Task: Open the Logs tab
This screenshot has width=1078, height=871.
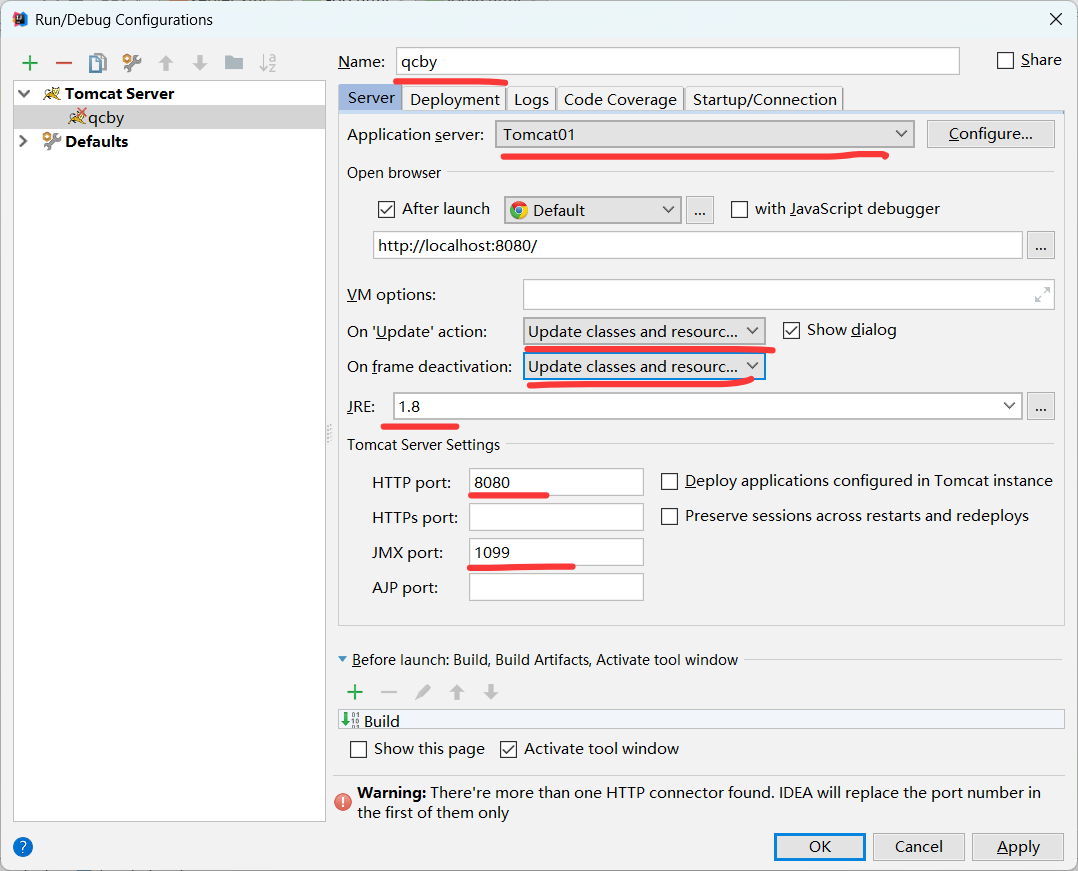Action: coord(531,100)
